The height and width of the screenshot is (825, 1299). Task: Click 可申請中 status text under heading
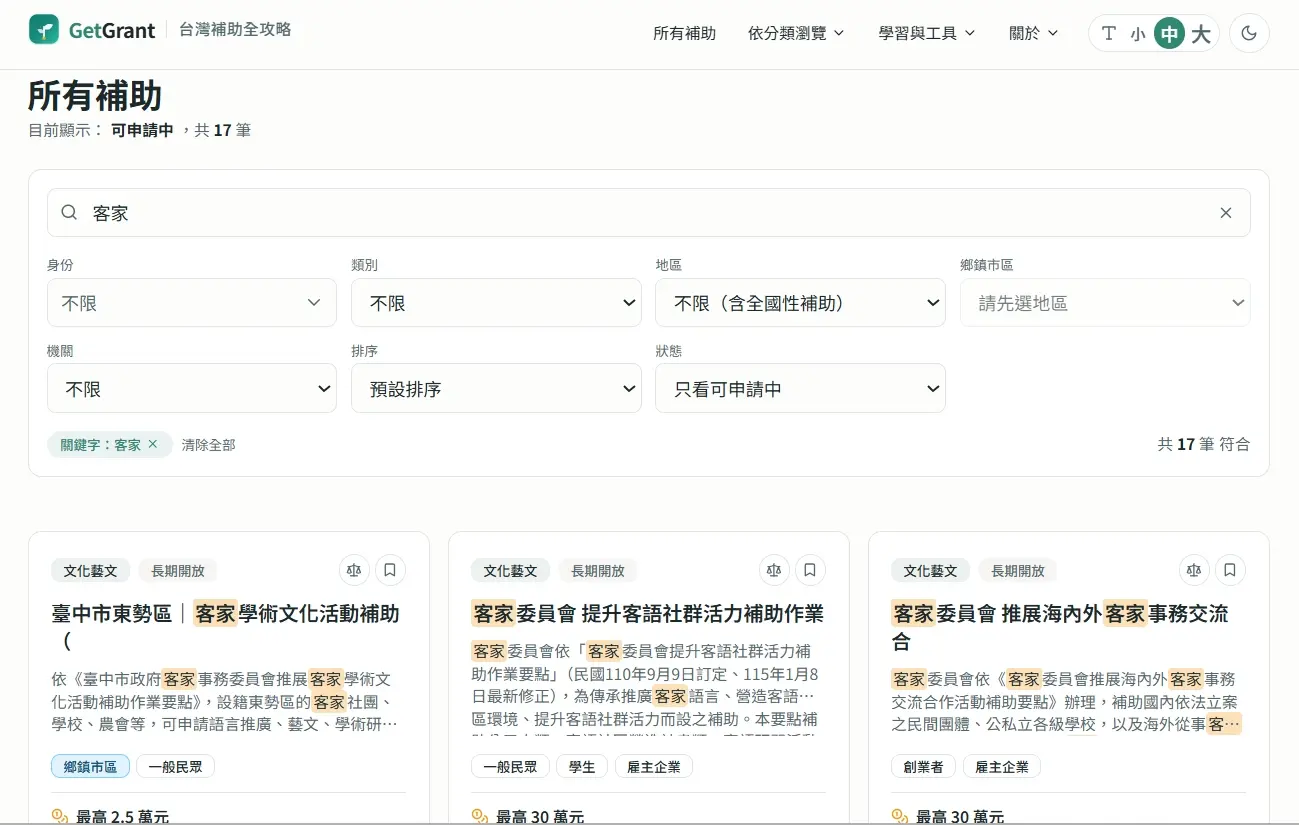coord(142,130)
